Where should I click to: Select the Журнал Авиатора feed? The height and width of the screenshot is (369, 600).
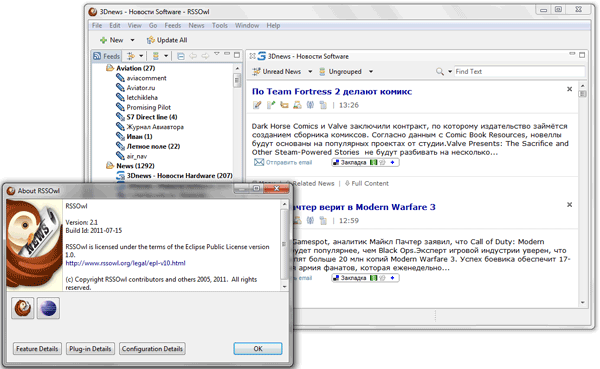point(155,127)
